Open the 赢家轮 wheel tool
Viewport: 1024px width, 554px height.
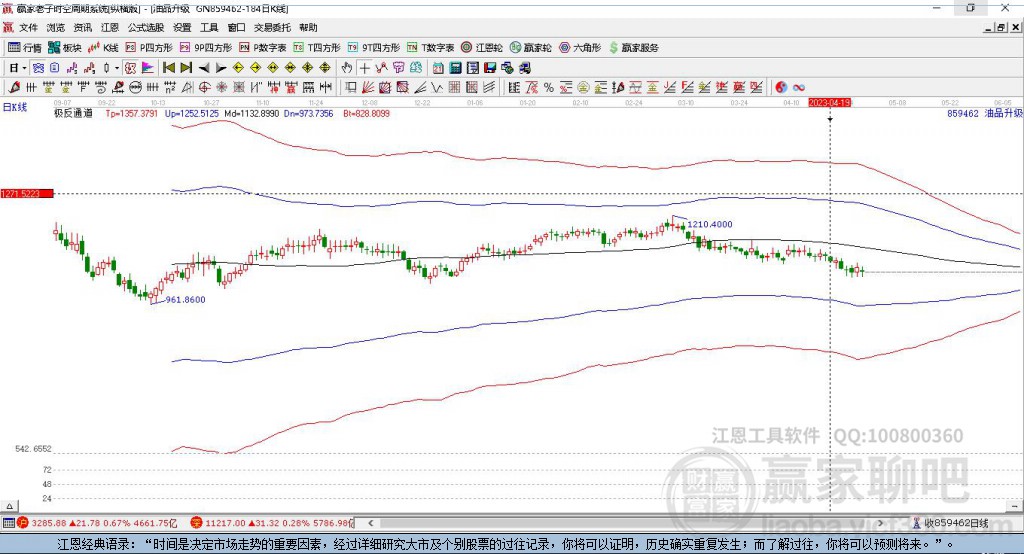531,48
